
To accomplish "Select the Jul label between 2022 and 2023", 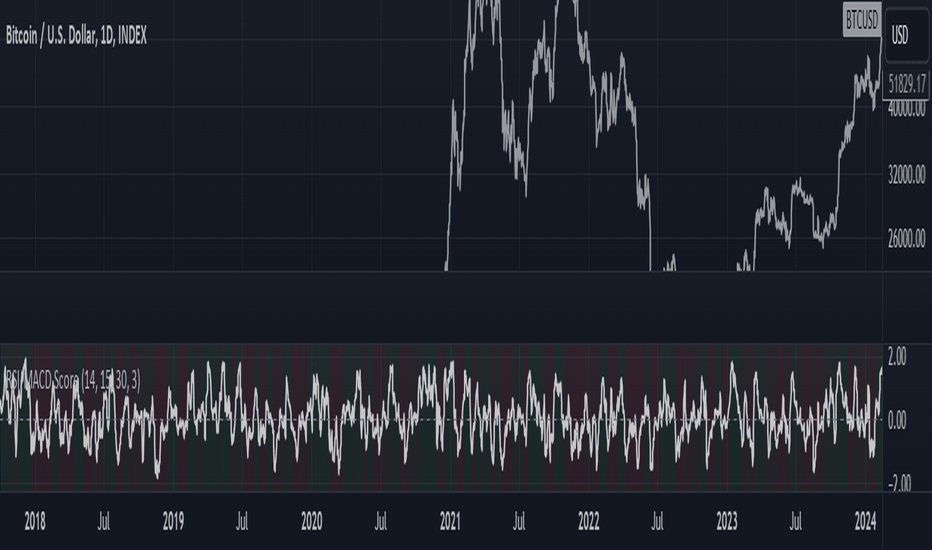I will tap(657, 522).
